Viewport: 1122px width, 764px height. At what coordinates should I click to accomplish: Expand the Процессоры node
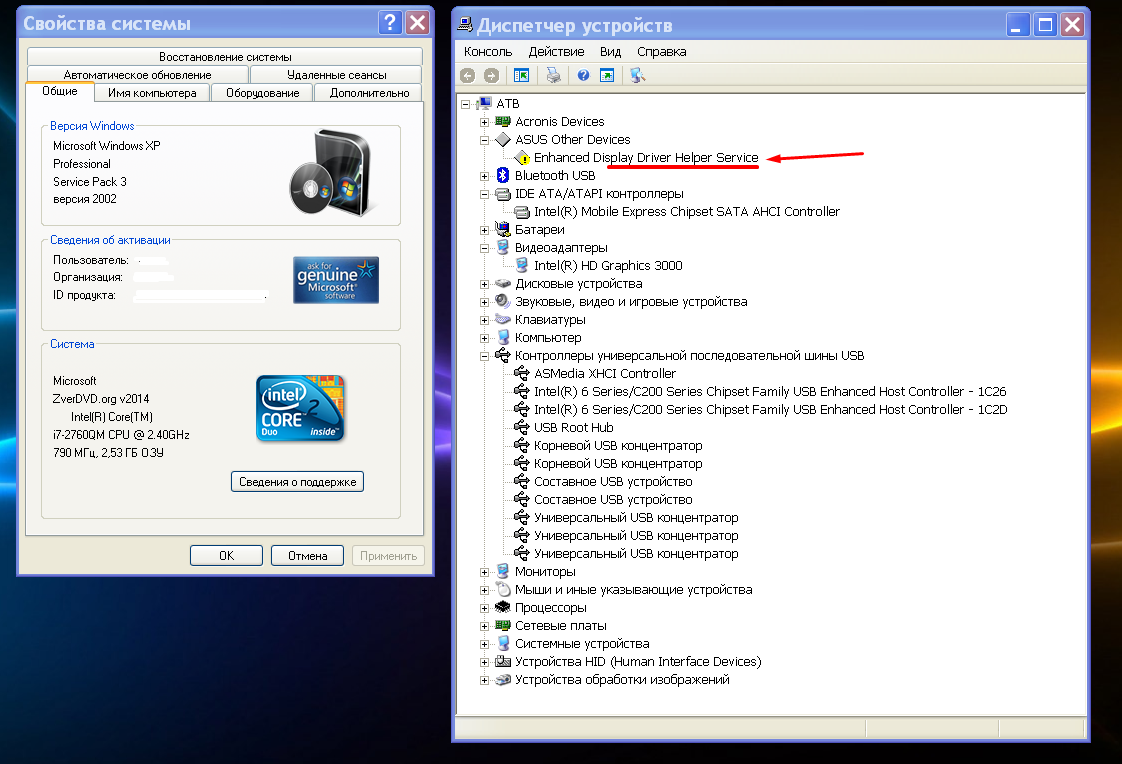pos(484,608)
